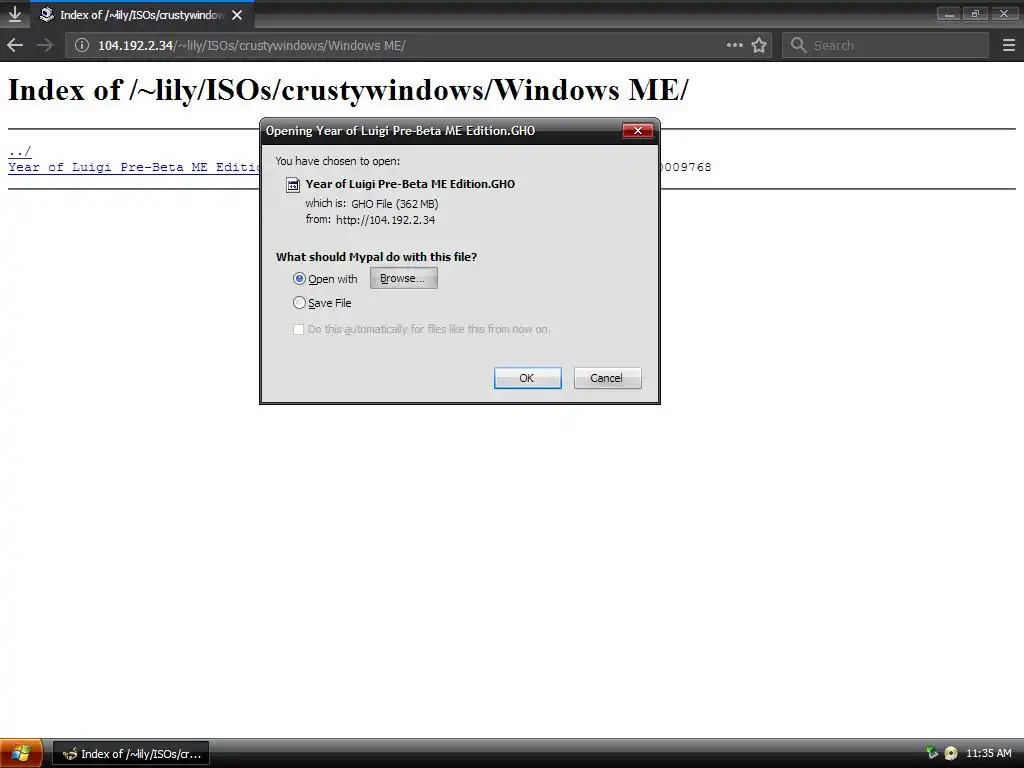The image size is (1024, 768).
Task: Open the hamburger application menu
Action: coord(1008,45)
